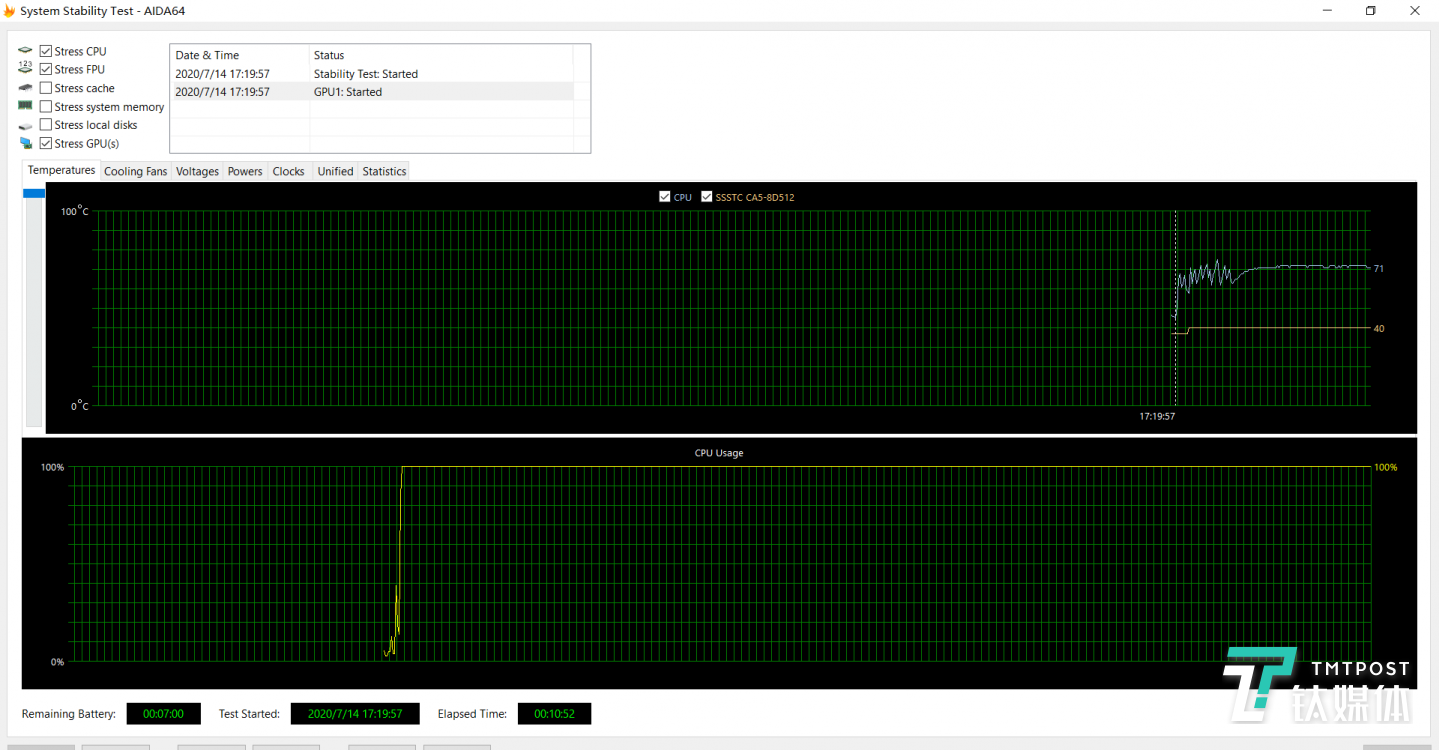1439x750 pixels.
Task: Open the Voltages tab
Action: click(x=197, y=171)
